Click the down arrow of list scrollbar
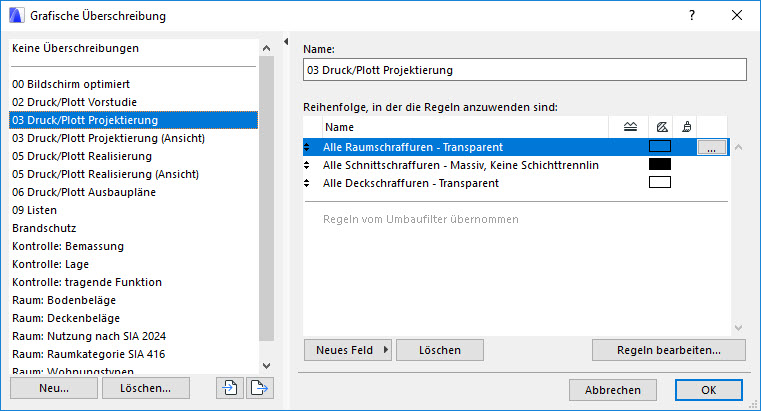761x411 pixels. coord(266,365)
